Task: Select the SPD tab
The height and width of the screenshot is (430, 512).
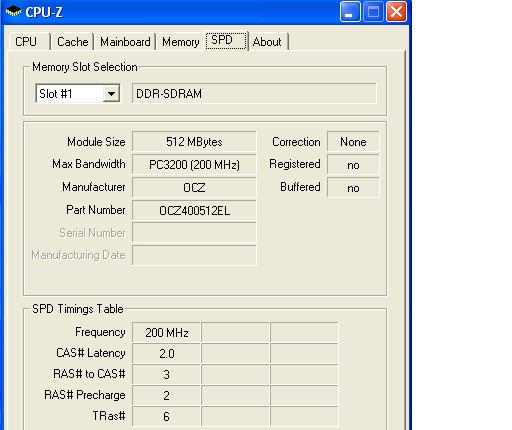Action: (226, 40)
